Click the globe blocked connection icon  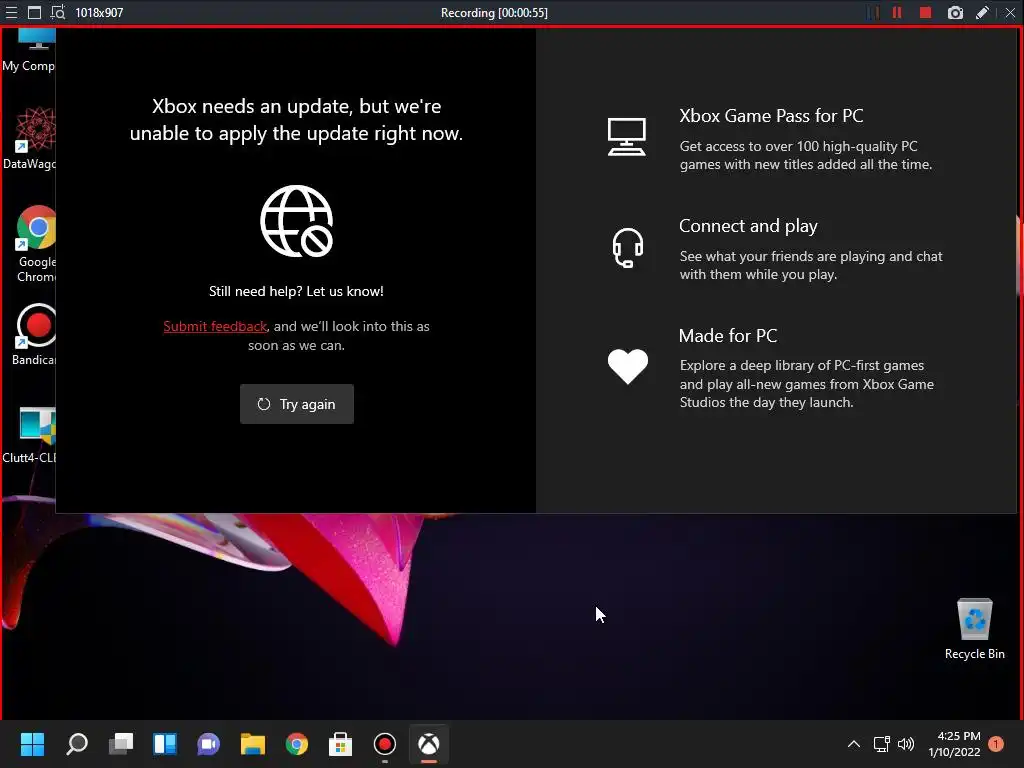click(296, 221)
